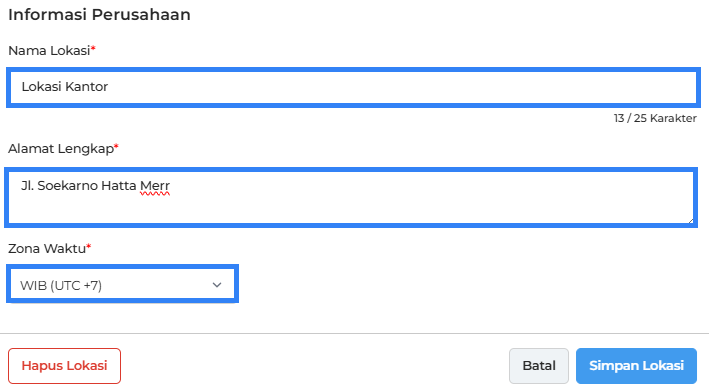This screenshot has width=709, height=388.
Task: Click the red asterisk beside Alamat Lengkap
Action: pos(116,147)
